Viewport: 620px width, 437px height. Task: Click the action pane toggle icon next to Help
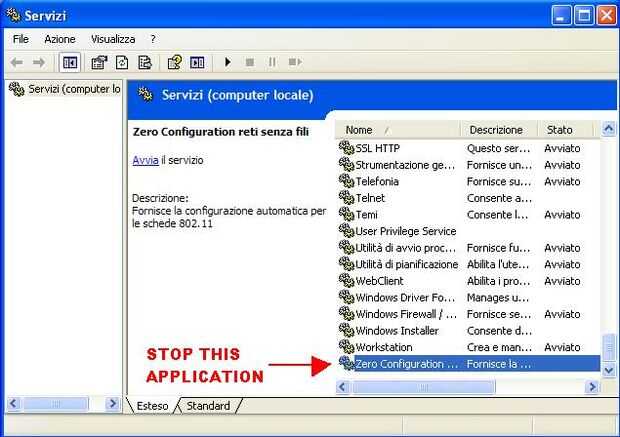(197, 62)
